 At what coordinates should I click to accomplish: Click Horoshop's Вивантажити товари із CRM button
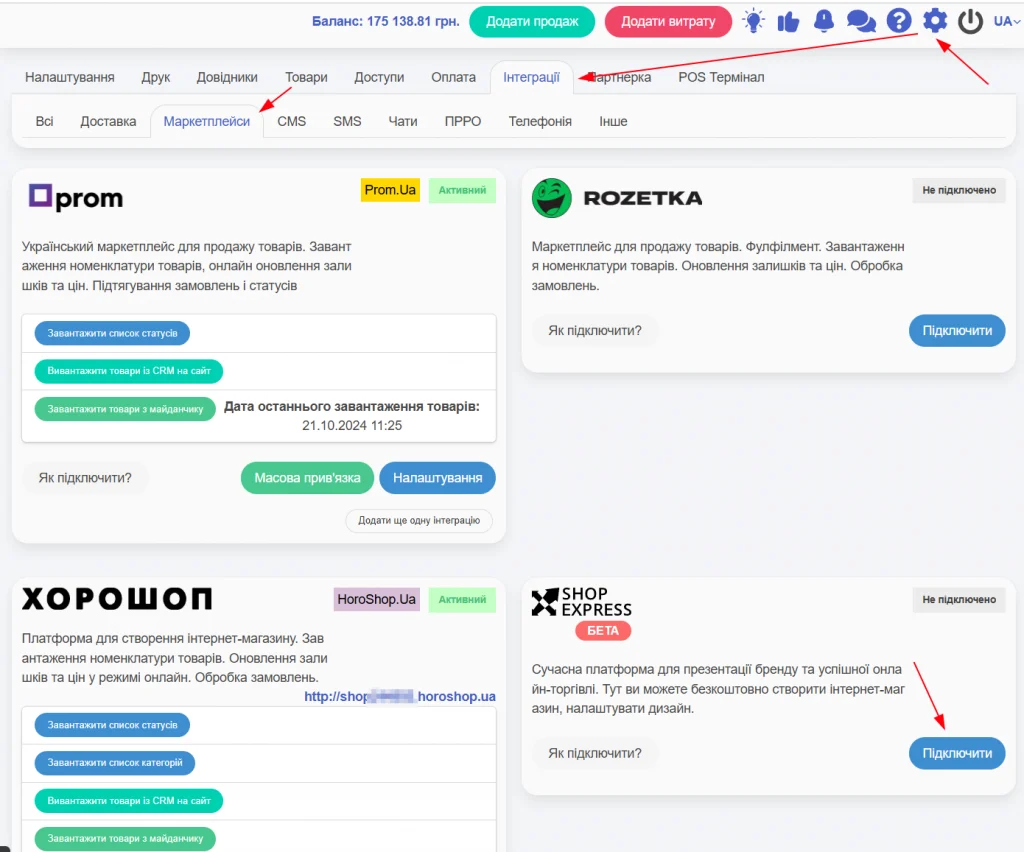pos(129,800)
